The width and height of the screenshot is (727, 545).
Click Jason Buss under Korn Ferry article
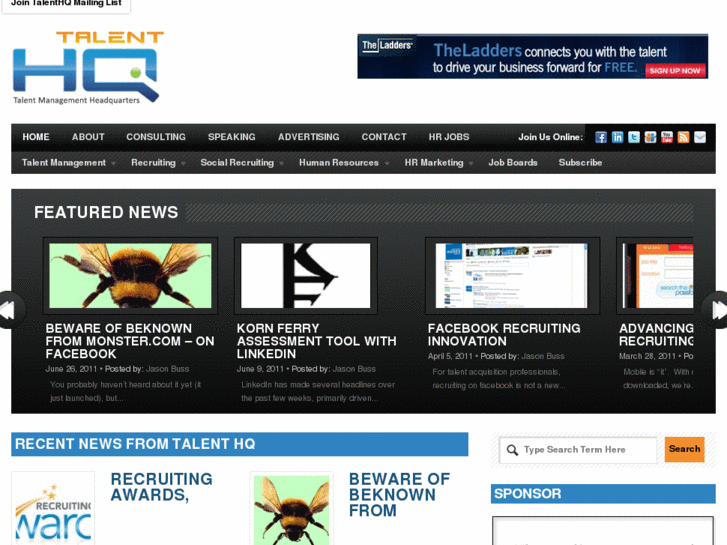coord(354,369)
